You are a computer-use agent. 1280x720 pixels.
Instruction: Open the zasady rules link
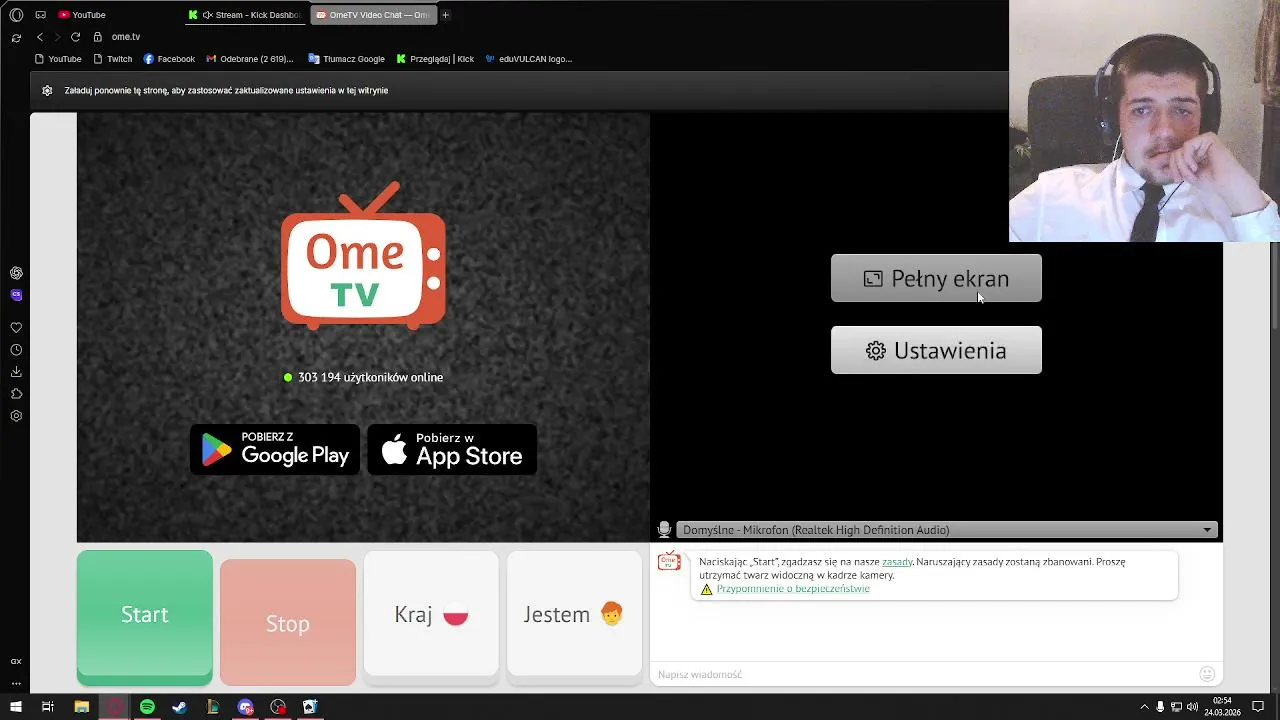tap(897, 562)
